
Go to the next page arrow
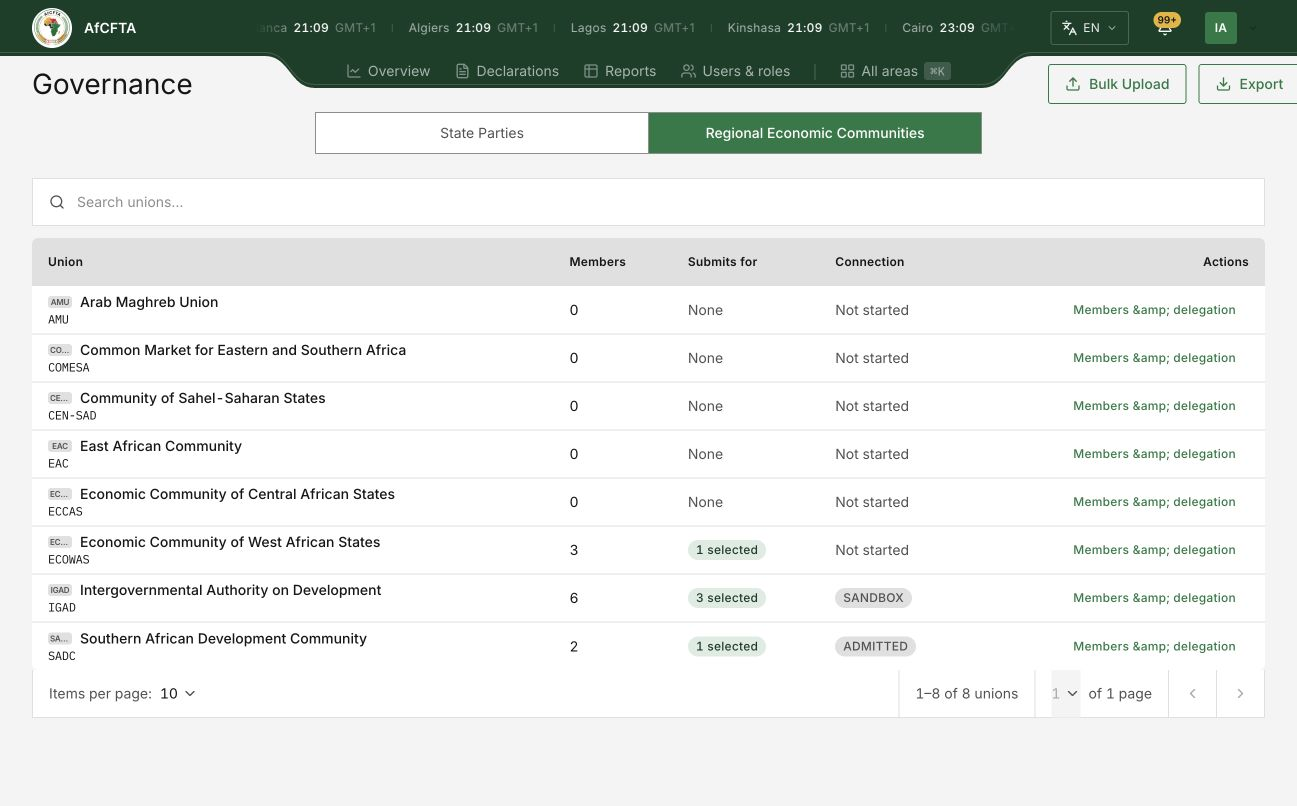(1240, 693)
